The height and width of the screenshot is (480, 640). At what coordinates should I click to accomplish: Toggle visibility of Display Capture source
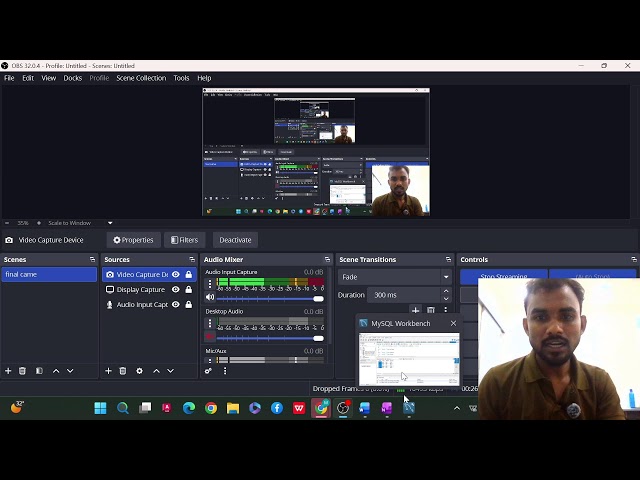176,289
